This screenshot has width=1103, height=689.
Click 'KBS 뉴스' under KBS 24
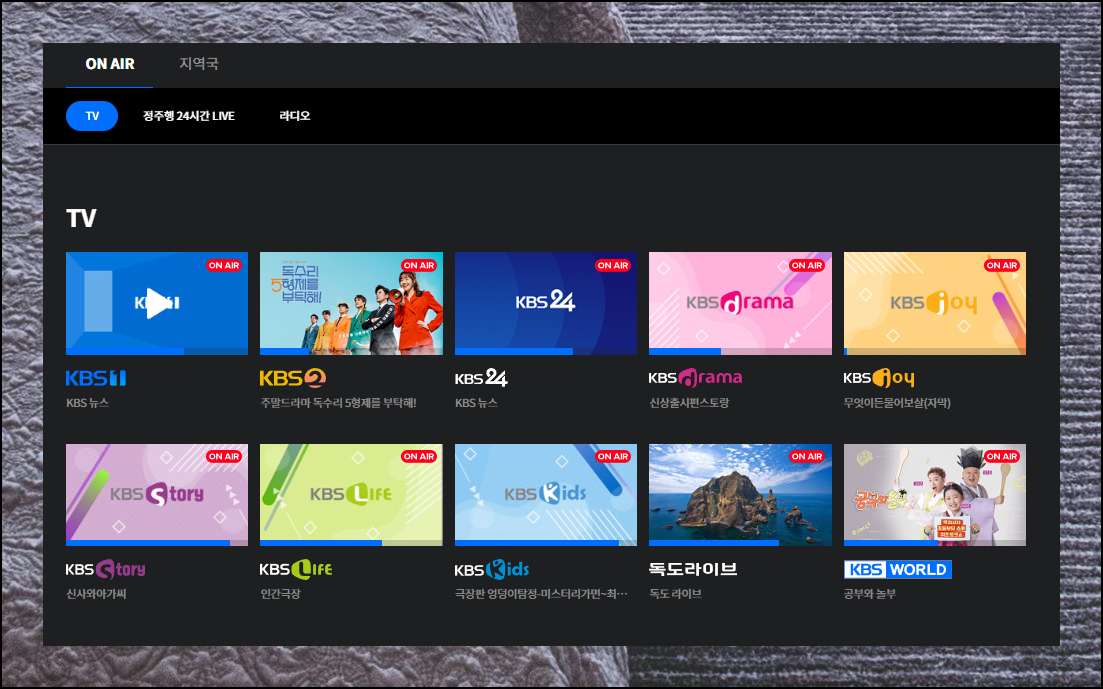point(476,403)
